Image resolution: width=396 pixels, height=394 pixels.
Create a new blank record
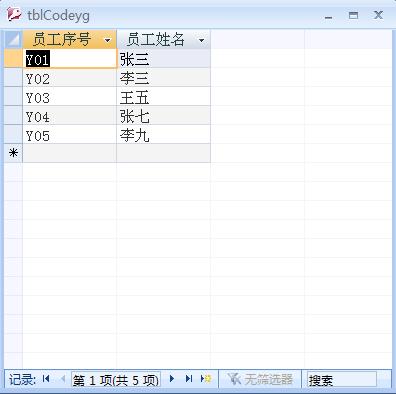point(206,379)
